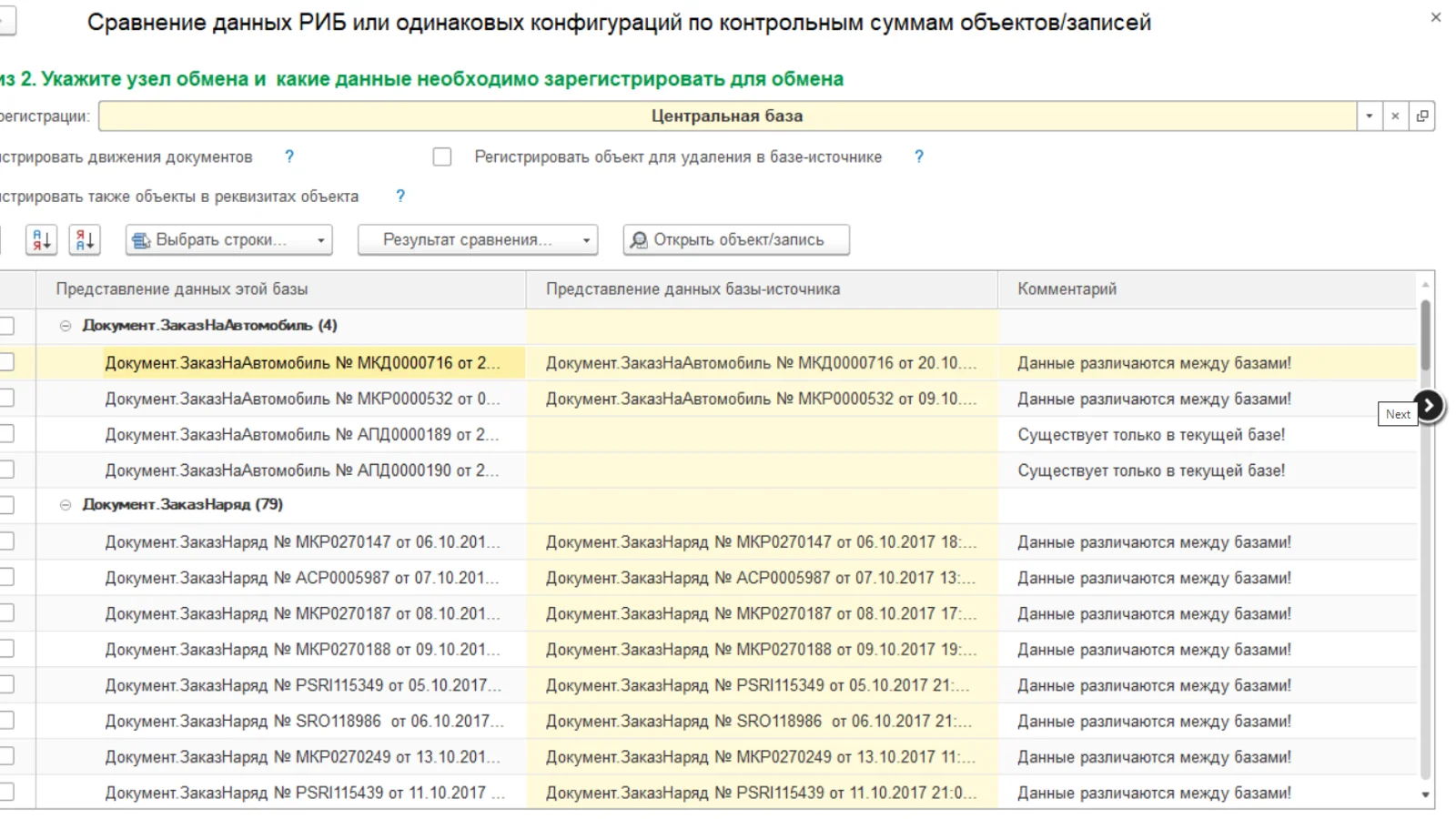Viewport: 1456px width, 819px height.
Task: Open 'Центральная база' node with open-form icon
Action: 1422,116
